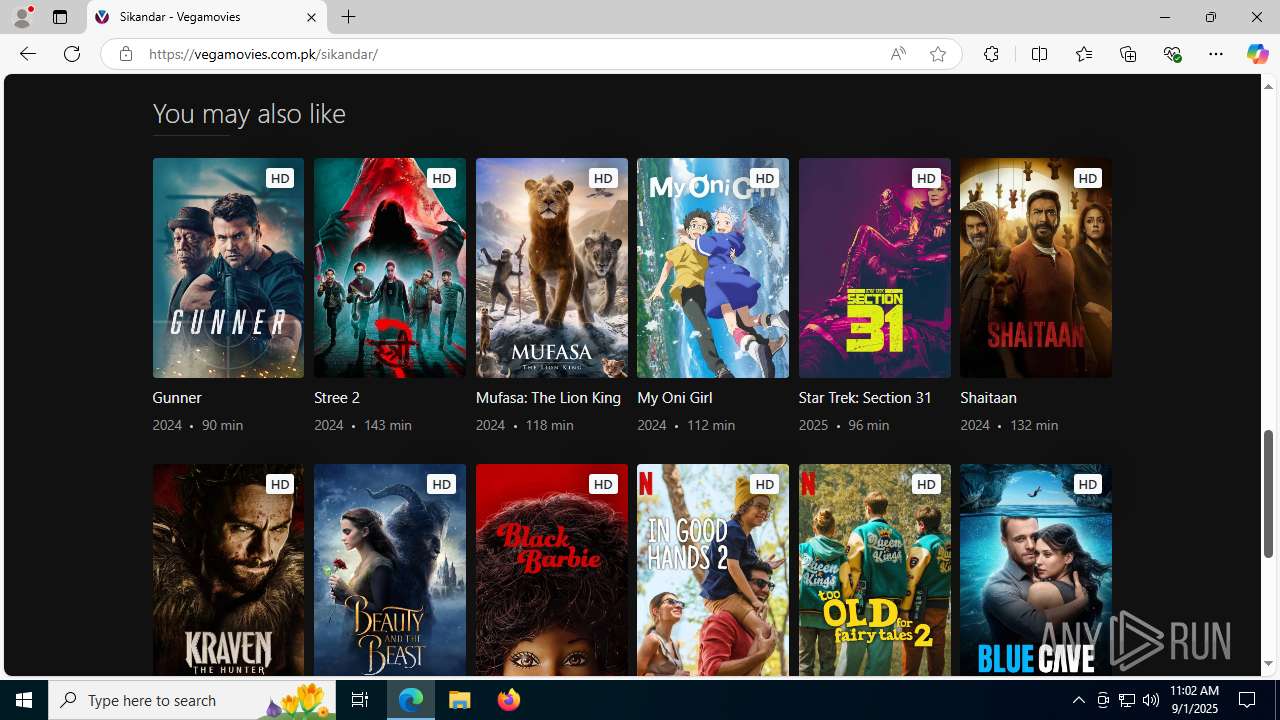Click the page vertical scrollbar thumb
This screenshot has width=1280, height=720.
point(1268,494)
